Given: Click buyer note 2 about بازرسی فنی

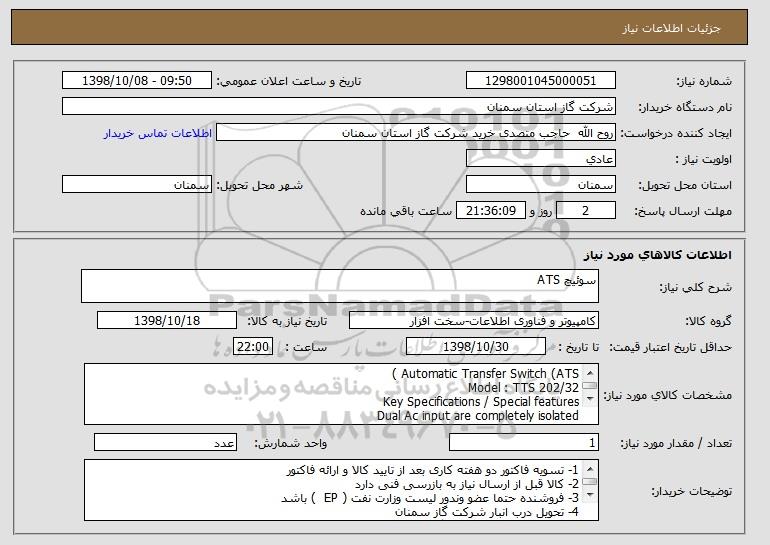Looking at the screenshot, I should click(467, 484).
